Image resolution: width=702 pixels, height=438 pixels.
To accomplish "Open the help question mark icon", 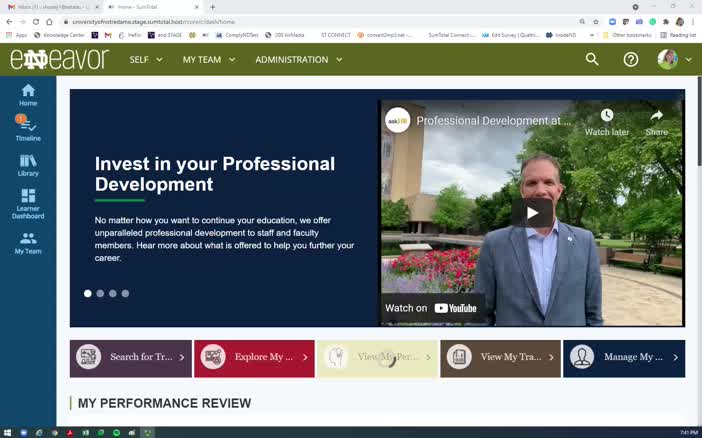I will tap(631, 59).
